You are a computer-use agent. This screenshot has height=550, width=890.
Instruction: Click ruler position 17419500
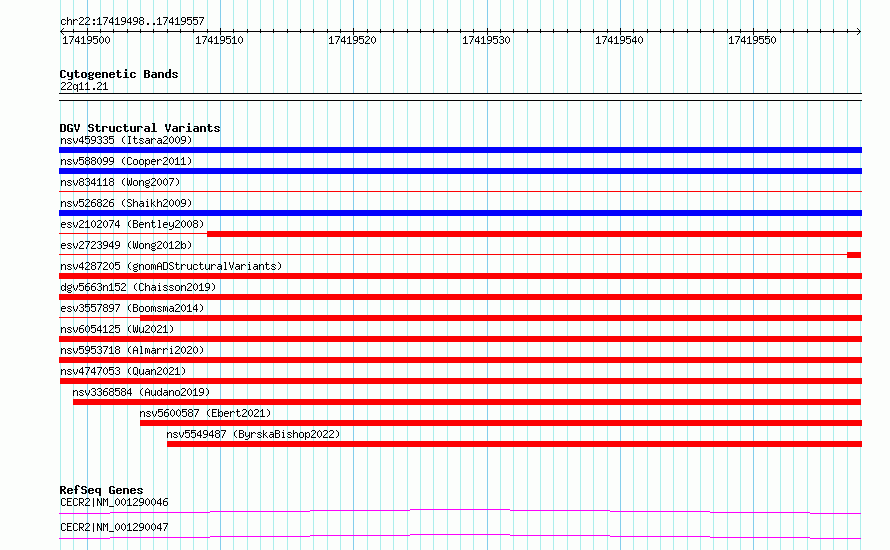point(86,40)
